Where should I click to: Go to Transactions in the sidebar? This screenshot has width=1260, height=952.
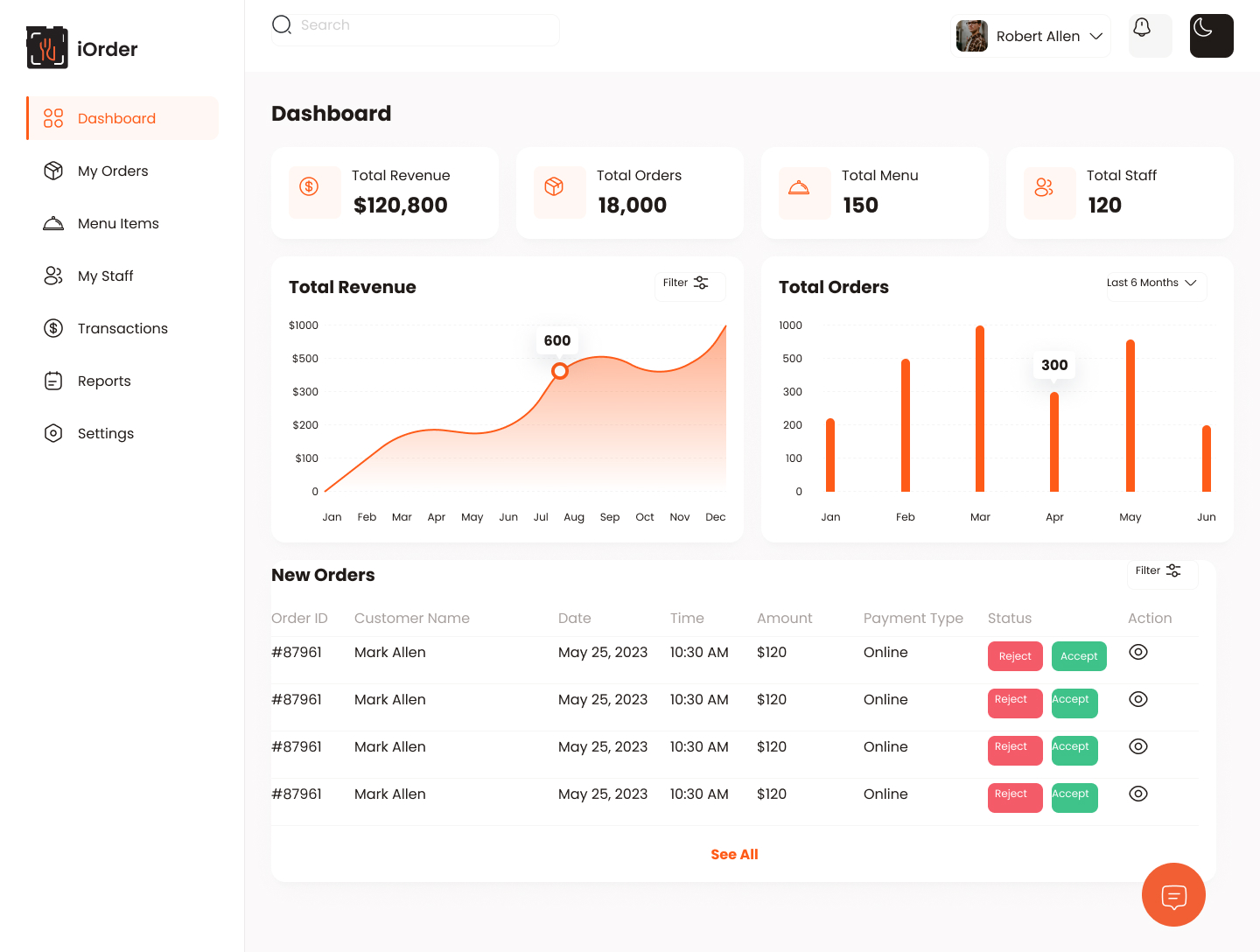click(122, 328)
